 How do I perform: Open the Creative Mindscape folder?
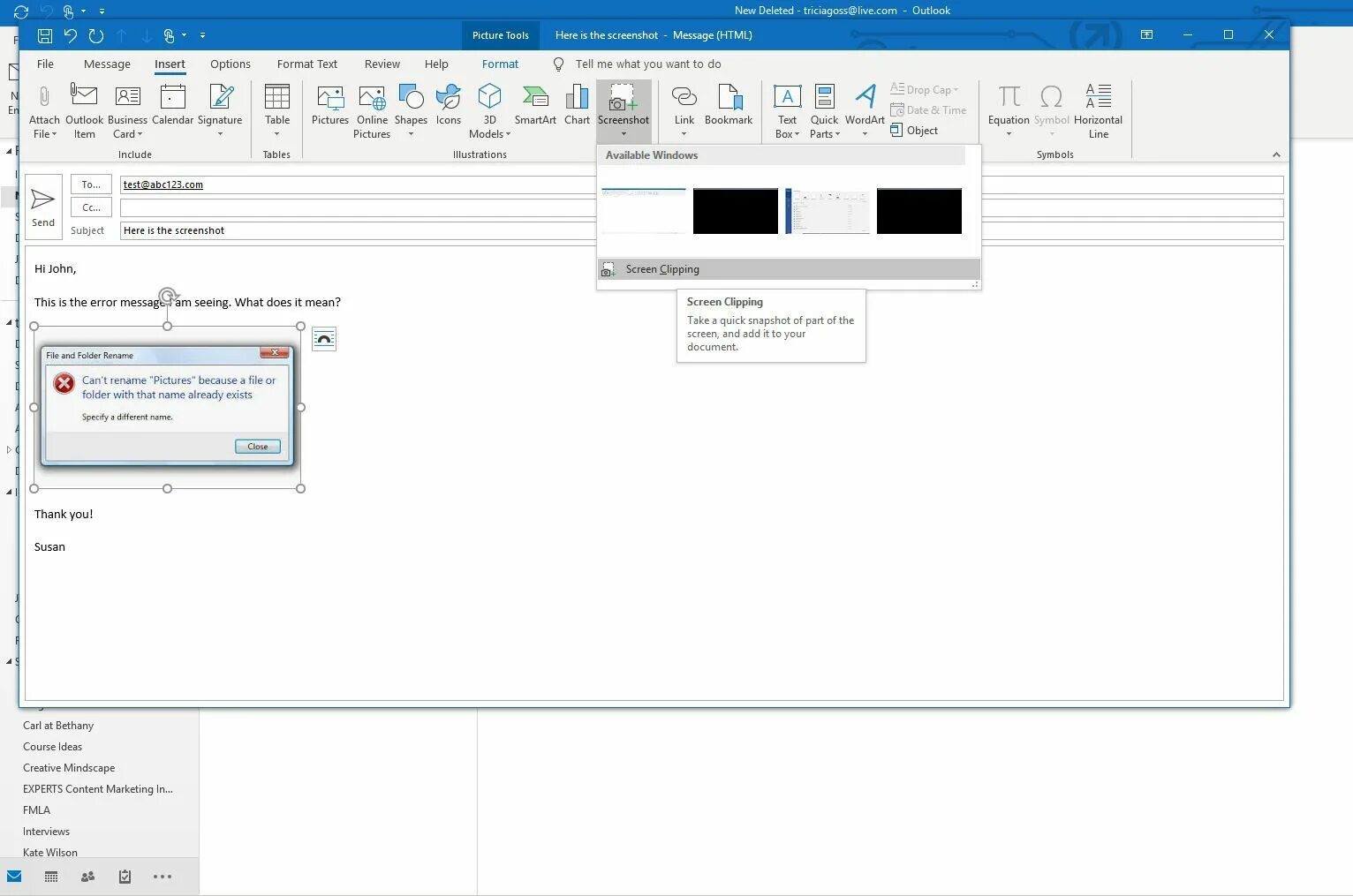[69, 768]
